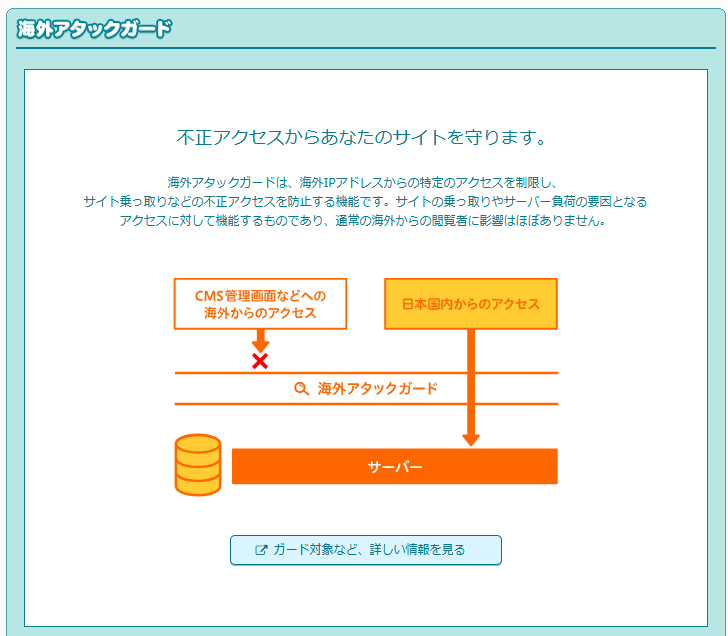Screen dimensions: 728x636
Task: Click the orange database cylinder icon
Action: (197, 465)
